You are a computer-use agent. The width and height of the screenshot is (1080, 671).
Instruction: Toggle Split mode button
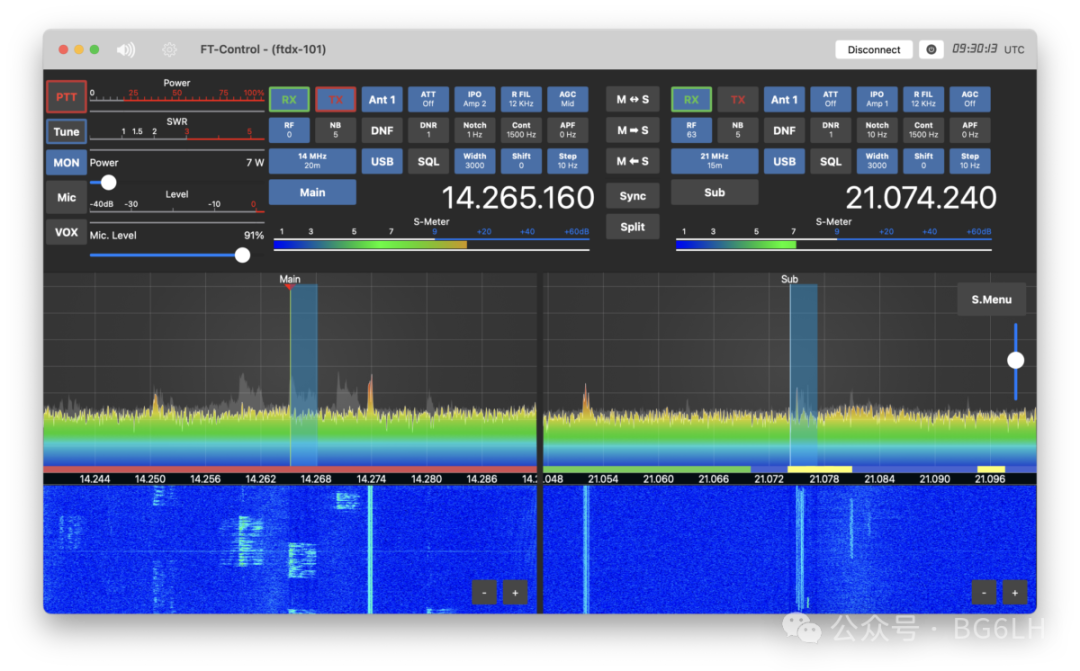tap(632, 227)
